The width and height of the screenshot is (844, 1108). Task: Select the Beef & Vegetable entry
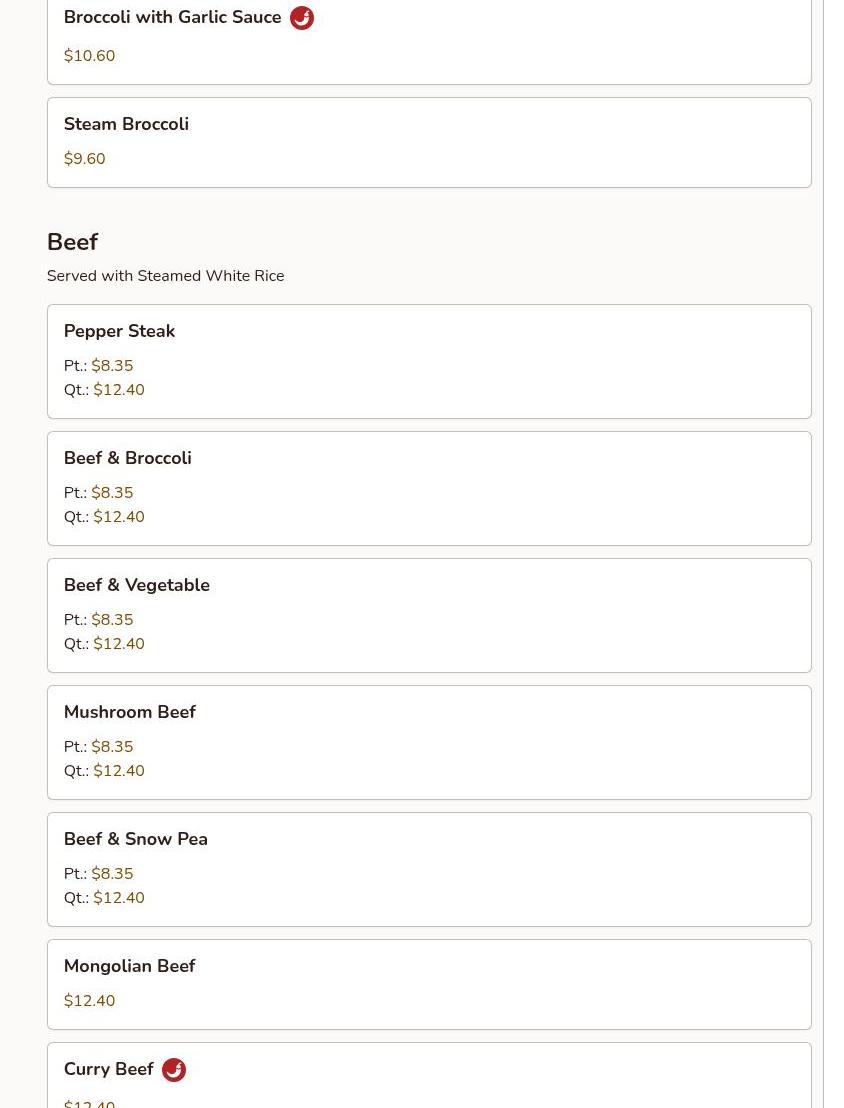coord(136,585)
